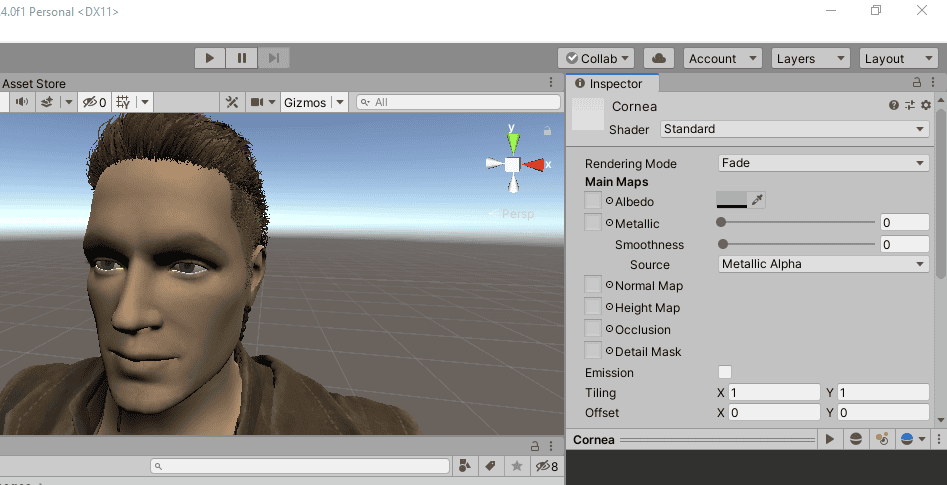The height and width of the screenshot is (485, 947).
Task: Toggle the Inspector lock icon
Action: click(917, 82)
